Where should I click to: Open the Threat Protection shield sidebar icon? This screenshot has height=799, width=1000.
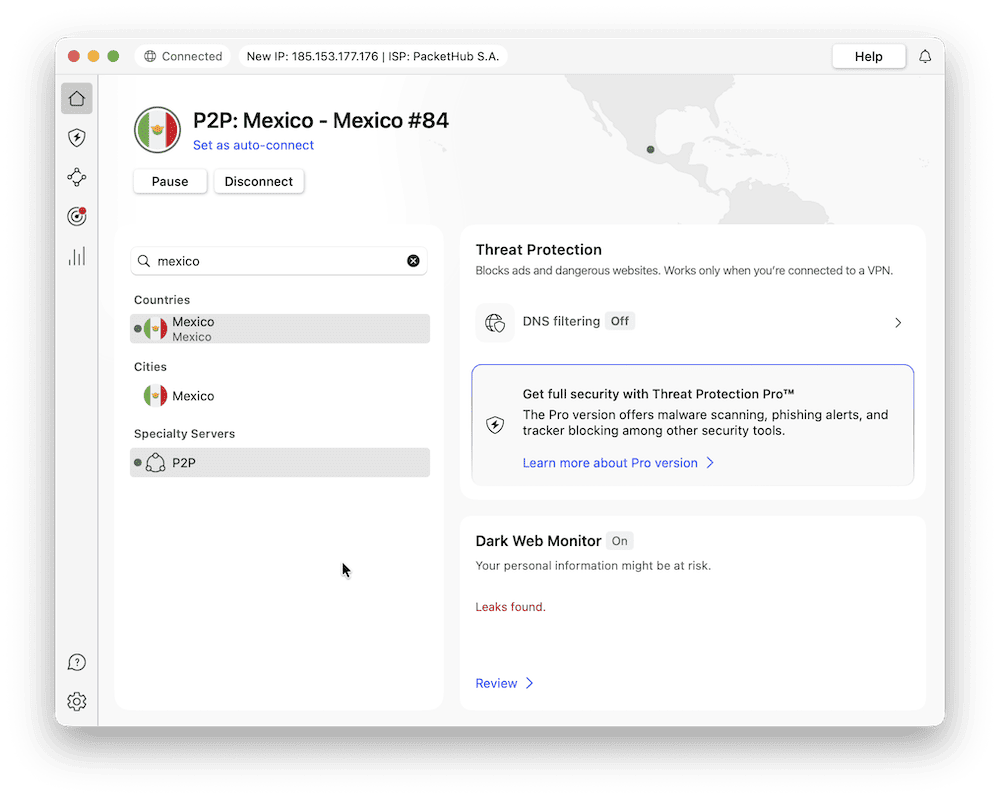(77, 138)
